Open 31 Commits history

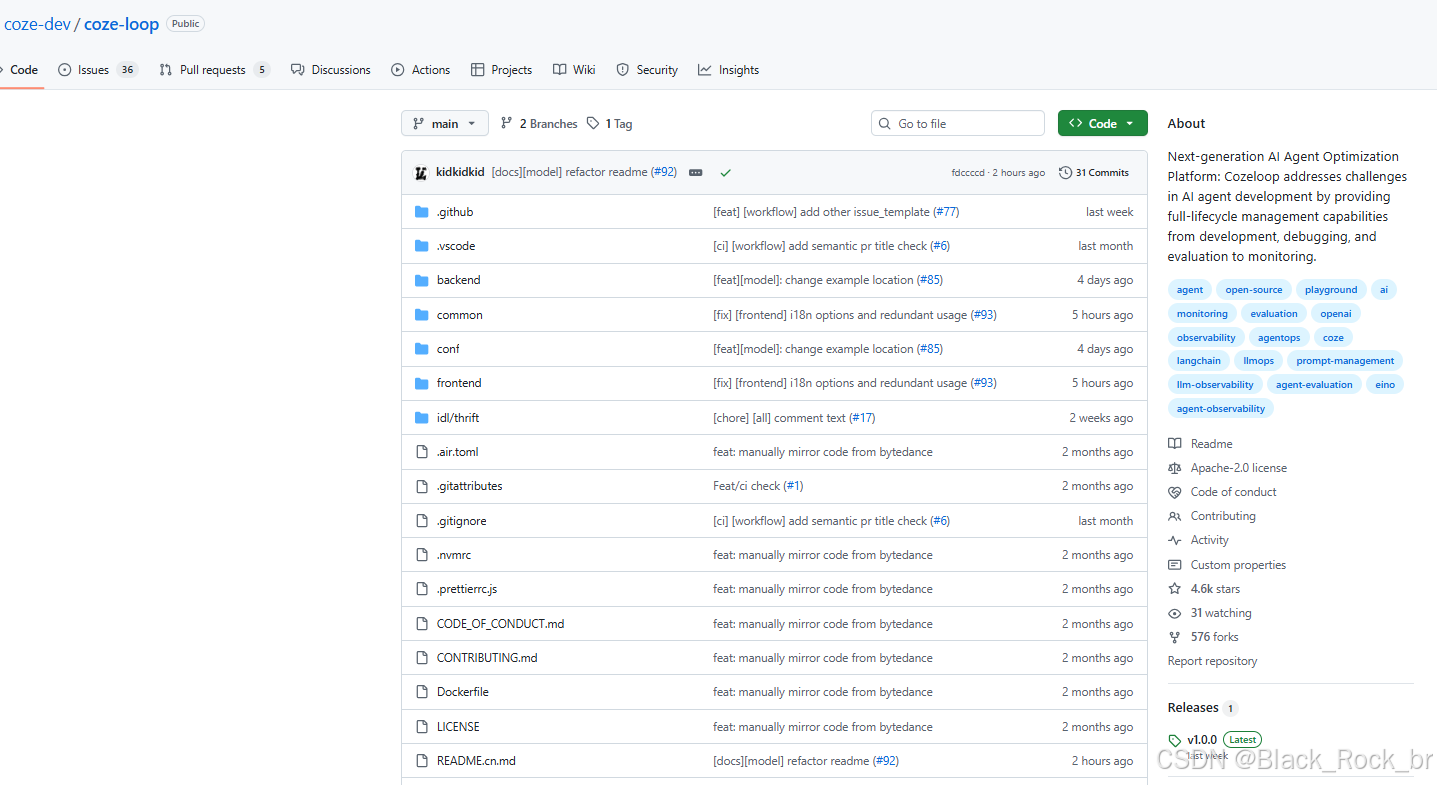click(1094, 173)
